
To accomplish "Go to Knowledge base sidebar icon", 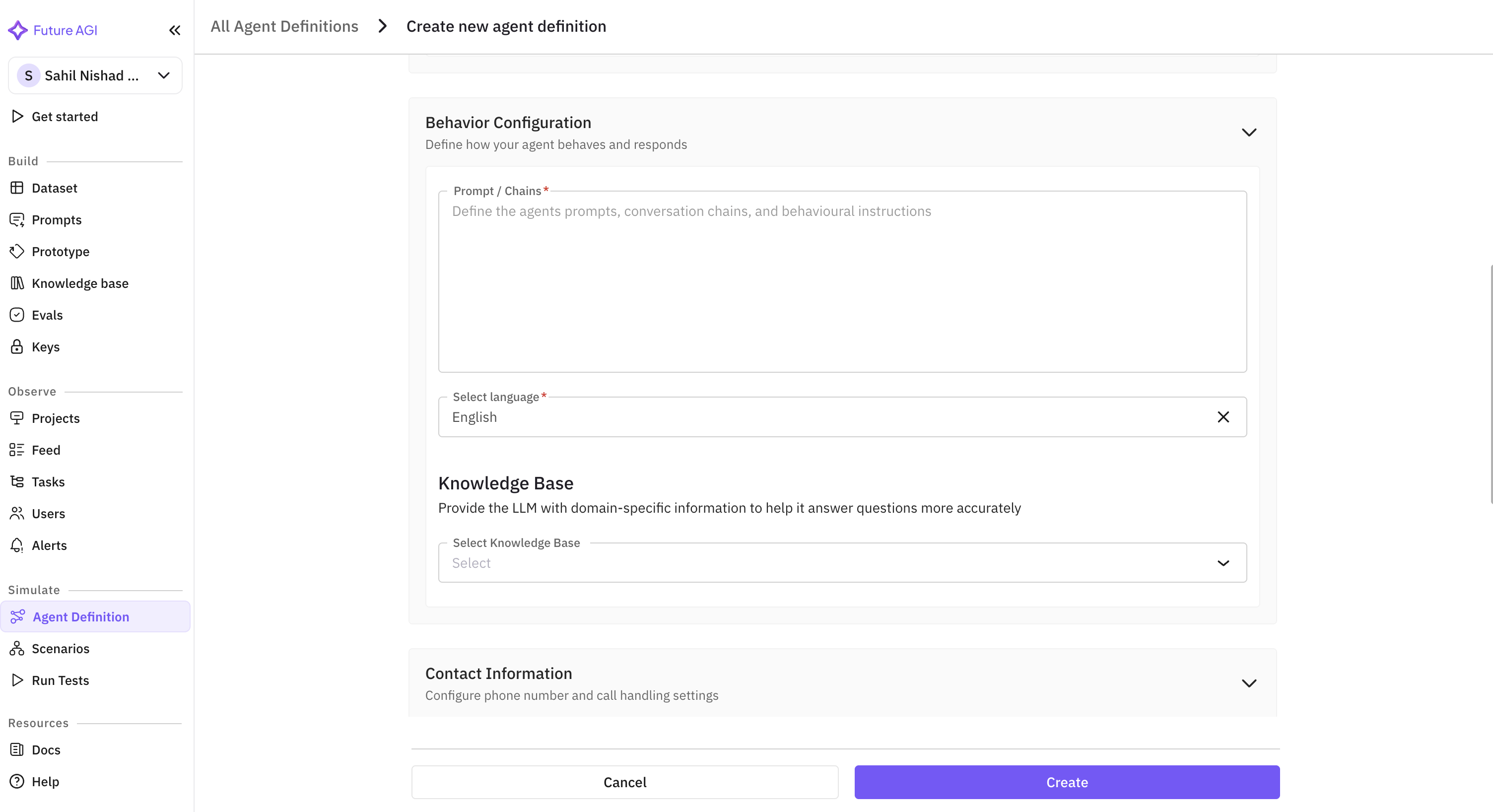I will coord(17,283).
